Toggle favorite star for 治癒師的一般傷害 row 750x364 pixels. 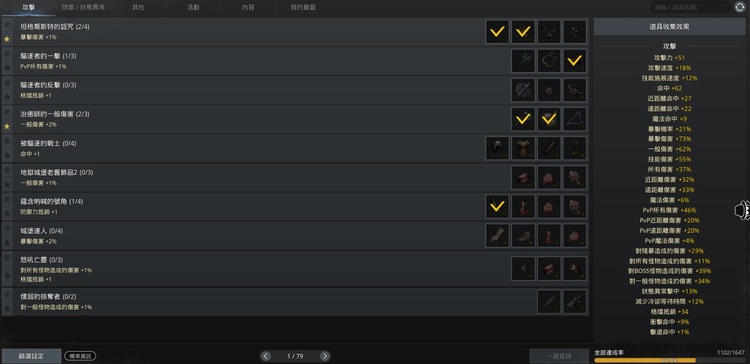pyautogui.click(x=7, y=126)
